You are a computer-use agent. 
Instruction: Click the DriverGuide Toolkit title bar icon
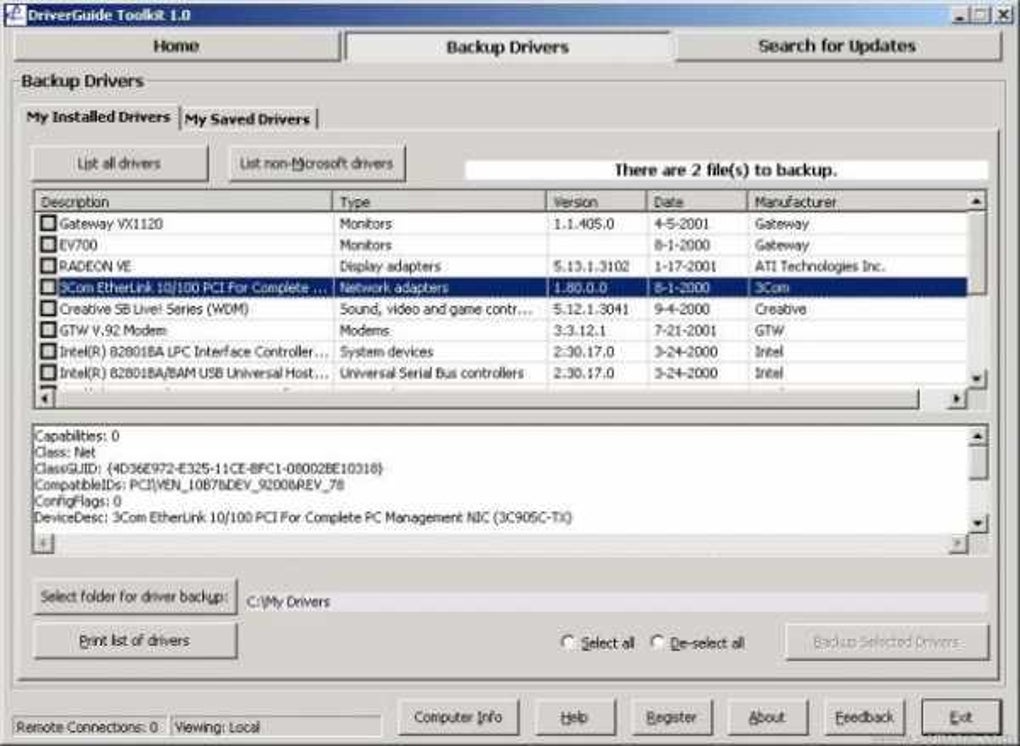click(x=16, y=14)
